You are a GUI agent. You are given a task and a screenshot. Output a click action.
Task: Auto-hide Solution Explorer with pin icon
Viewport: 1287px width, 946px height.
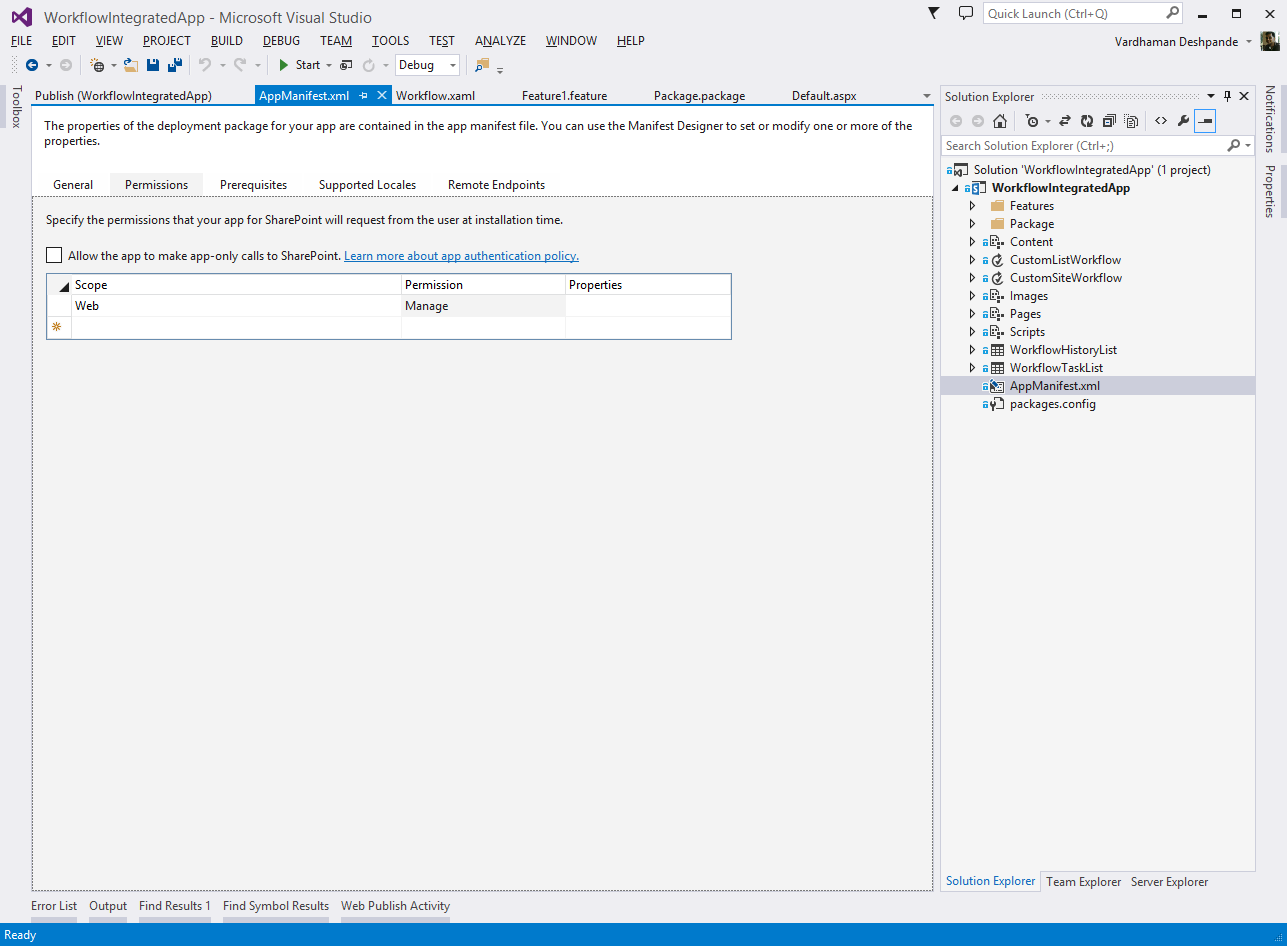pos(1227,97)
